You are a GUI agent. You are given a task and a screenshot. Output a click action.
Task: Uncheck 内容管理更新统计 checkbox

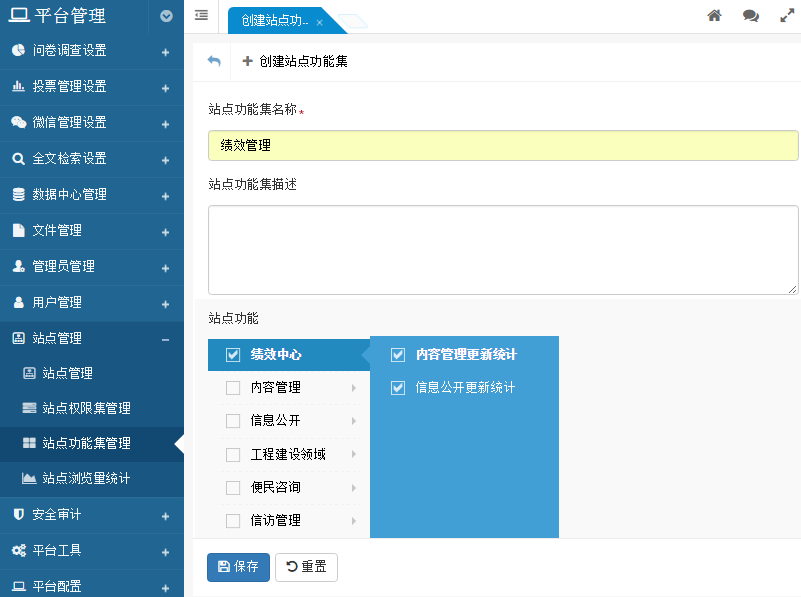point(398,355)
